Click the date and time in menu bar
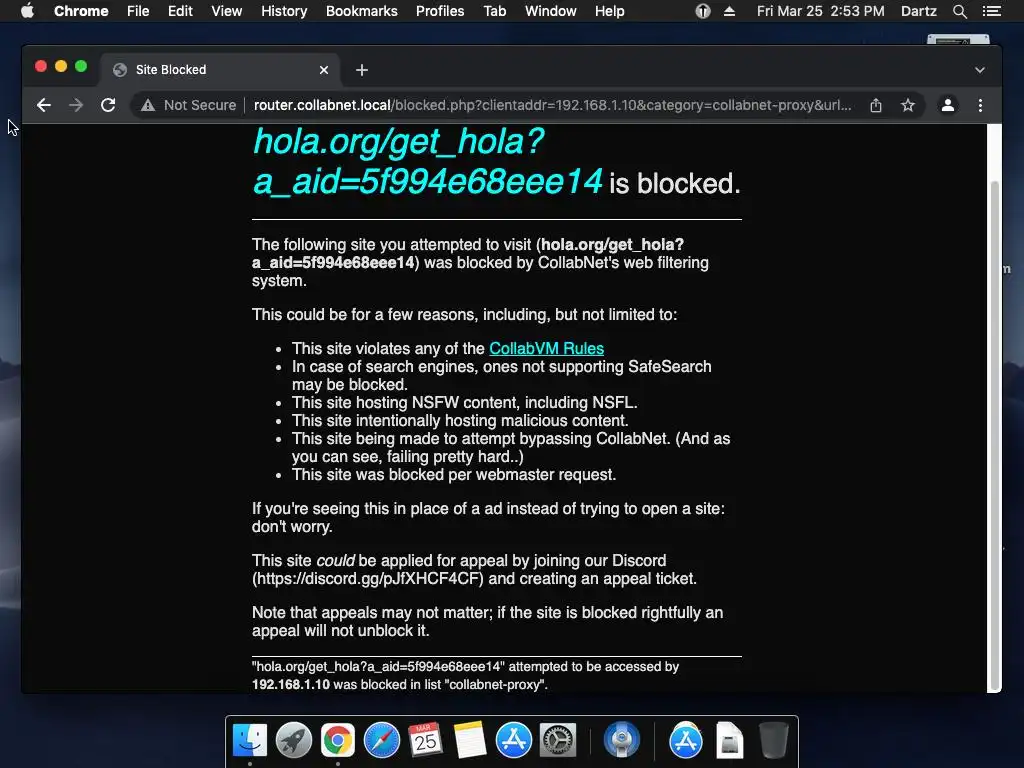 point(821,11)
